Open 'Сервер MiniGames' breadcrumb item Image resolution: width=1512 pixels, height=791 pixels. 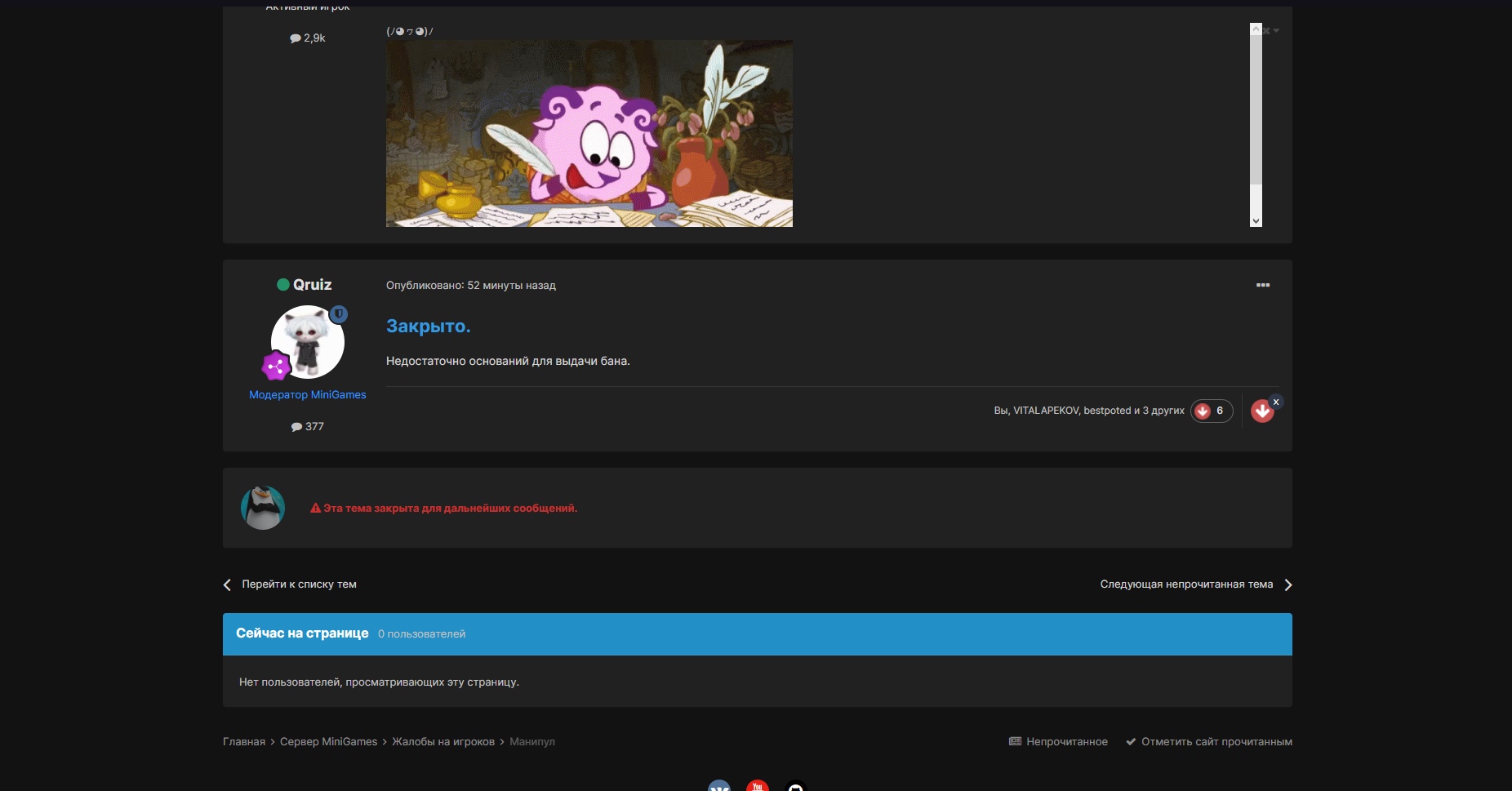pyautogui.click(x=328, y=742)
